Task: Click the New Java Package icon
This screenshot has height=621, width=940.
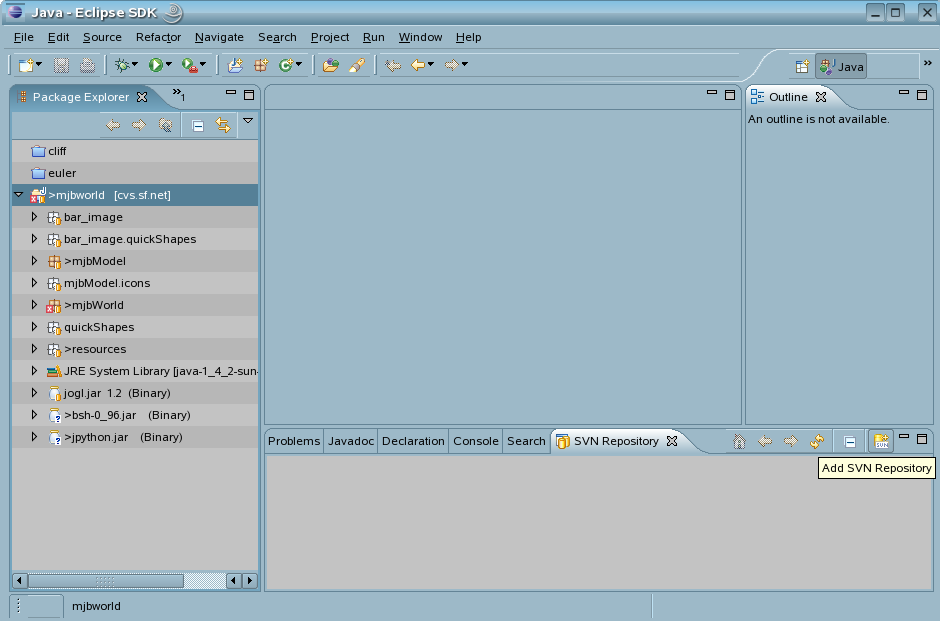Action: point(261,65)
